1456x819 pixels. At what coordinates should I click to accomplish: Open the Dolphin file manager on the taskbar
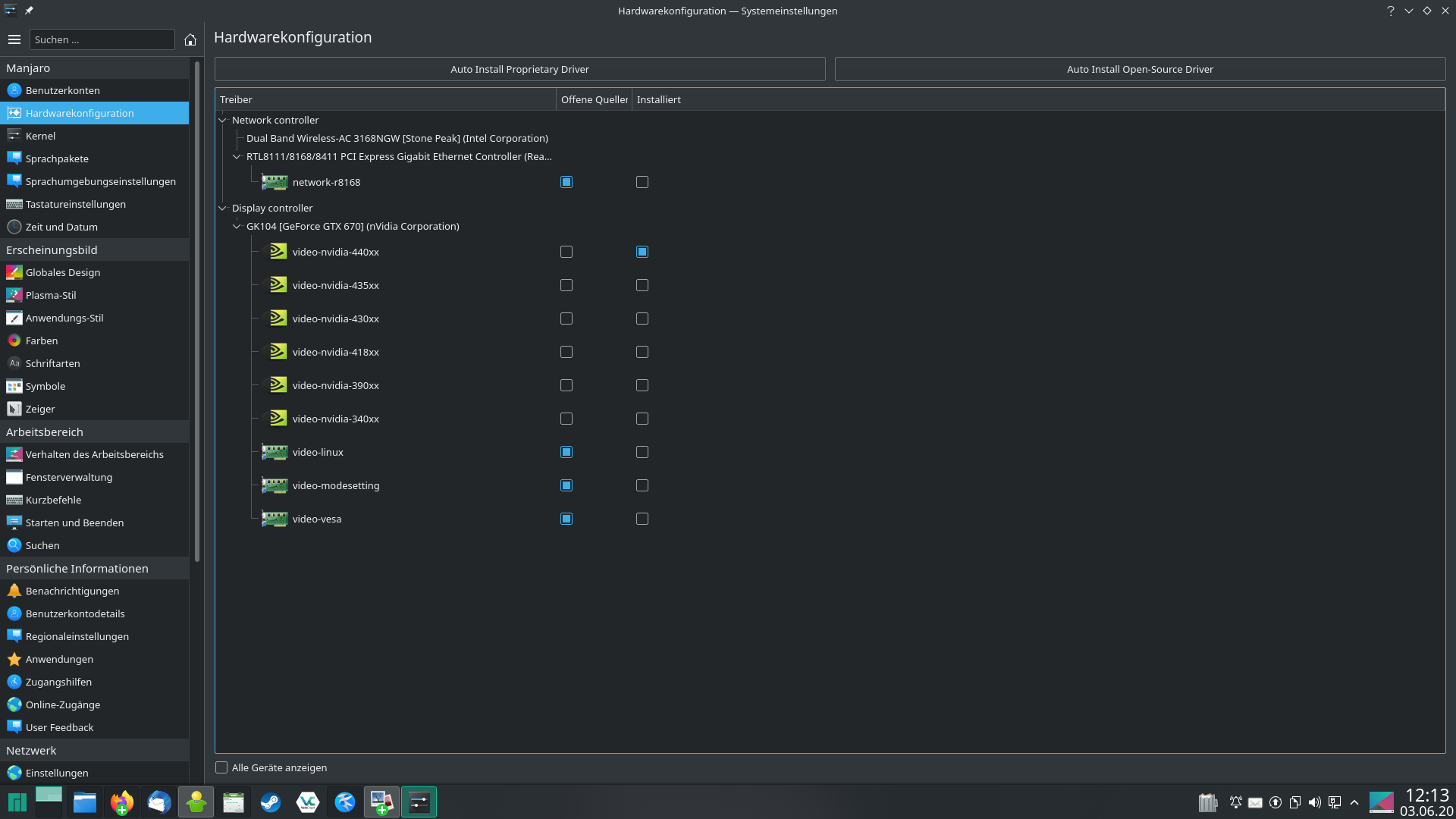click(x=85, y=802)
